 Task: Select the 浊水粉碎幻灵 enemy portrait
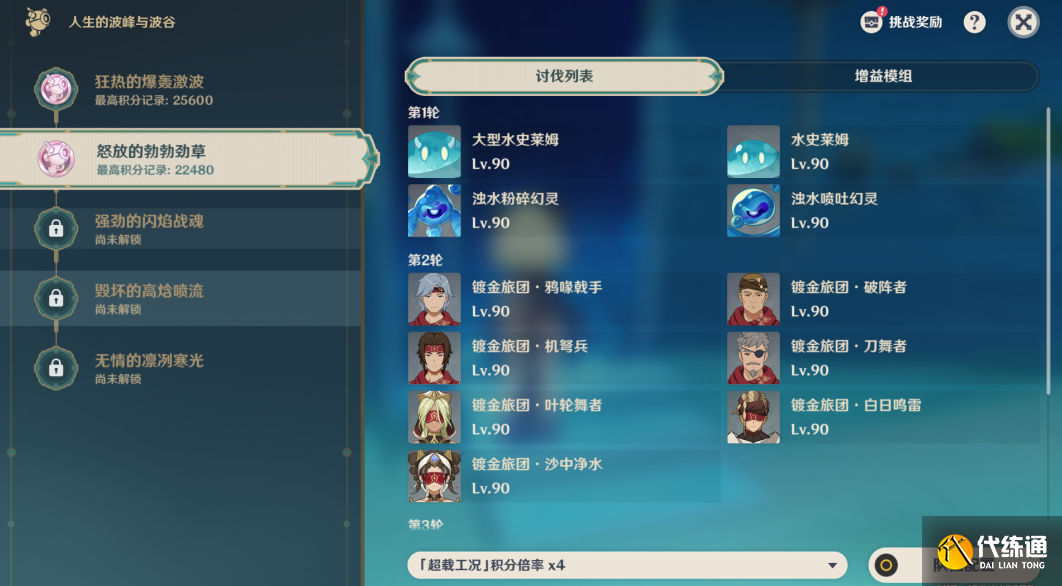tap(434, 211)
